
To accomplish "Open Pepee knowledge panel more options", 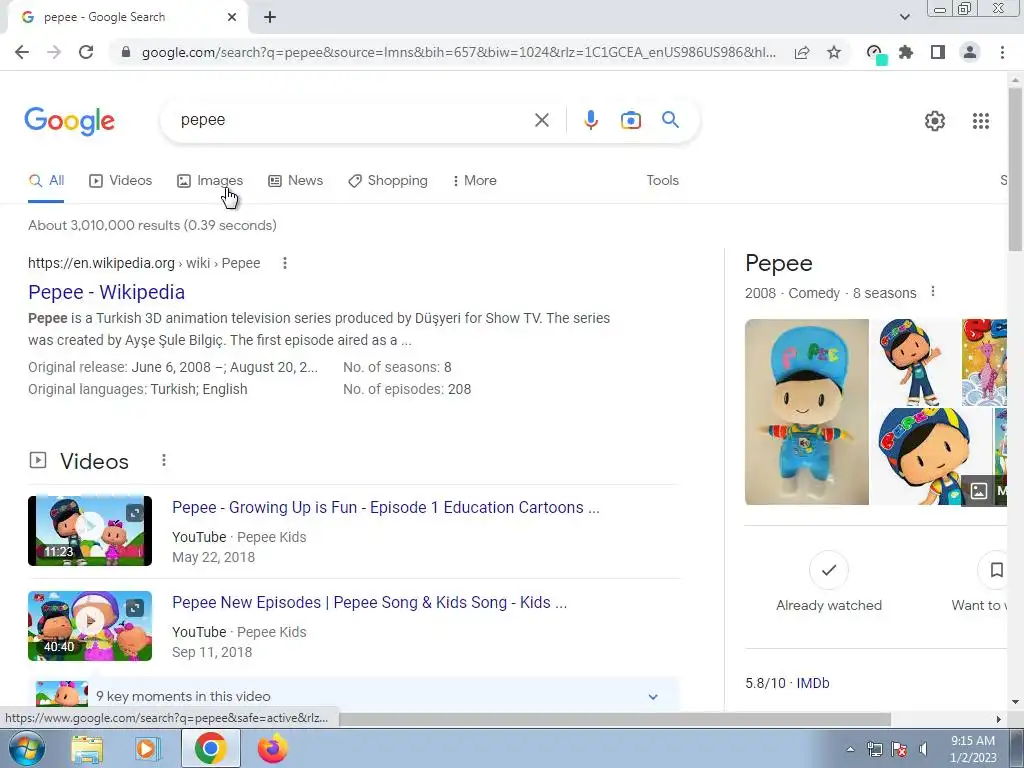I will (933, 291).
